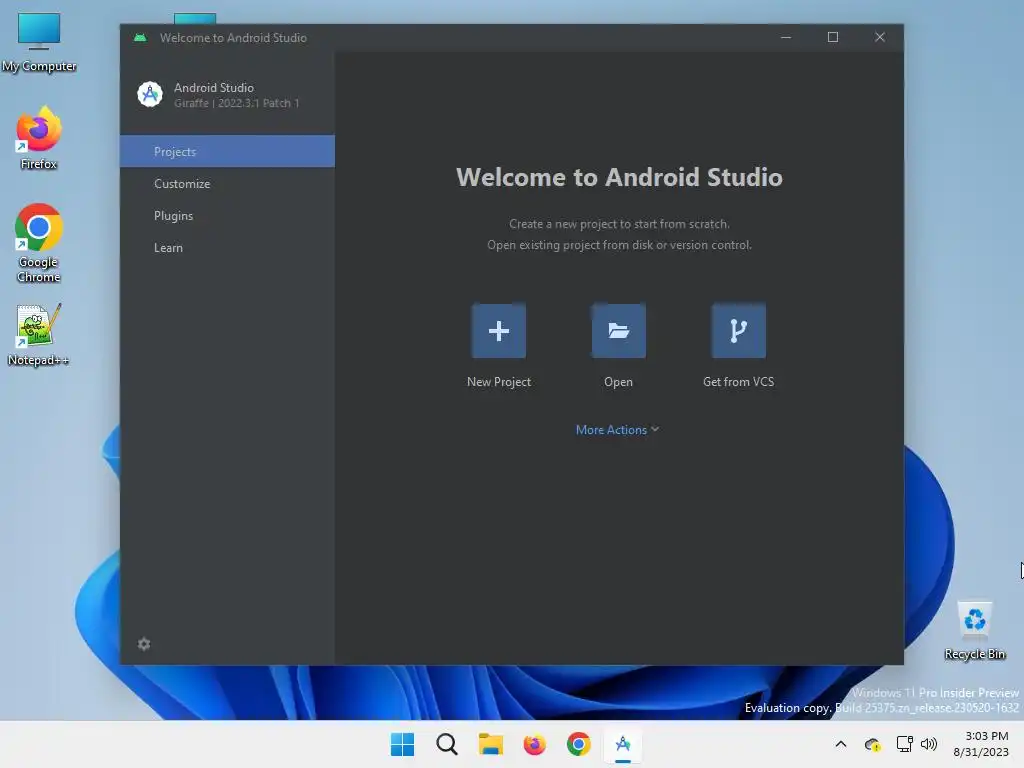The image size is (1024, 768).
Task: Select the Google Chrome desktop shortcut
Action: click(39, 243)
